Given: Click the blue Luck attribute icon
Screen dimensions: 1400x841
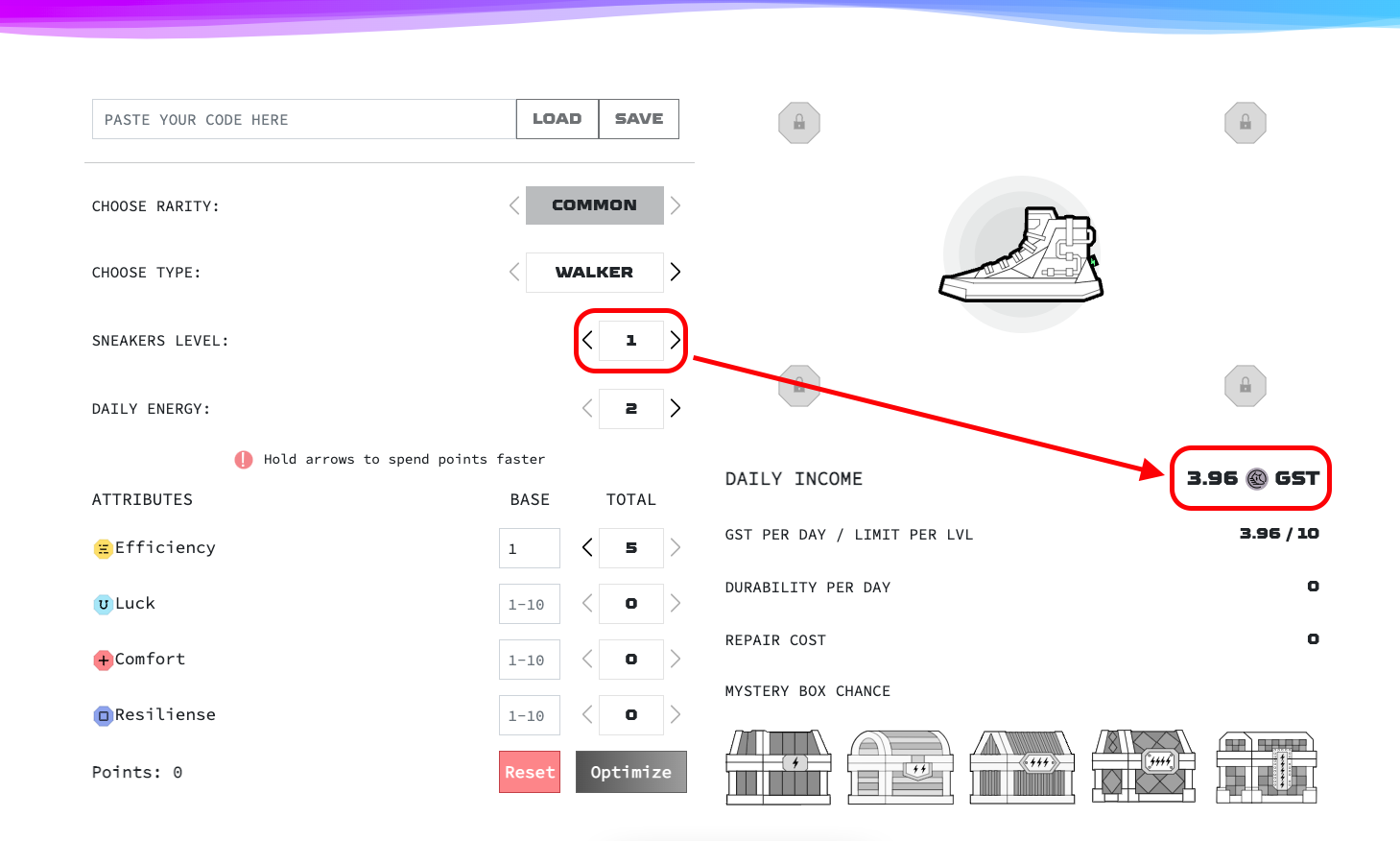Looking at the screenshot, I should point(103,605).
